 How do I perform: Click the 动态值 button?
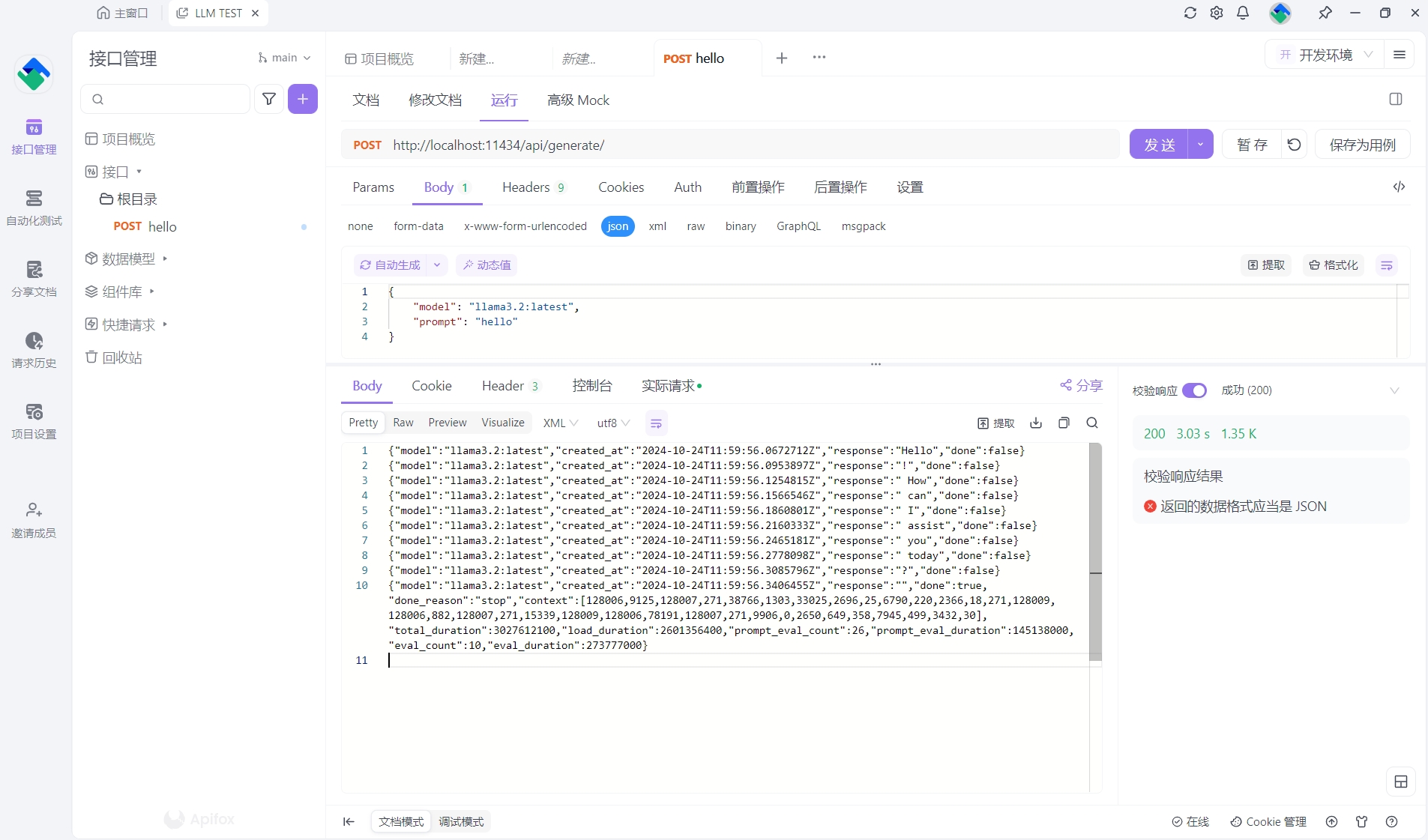tap(486, 265)
